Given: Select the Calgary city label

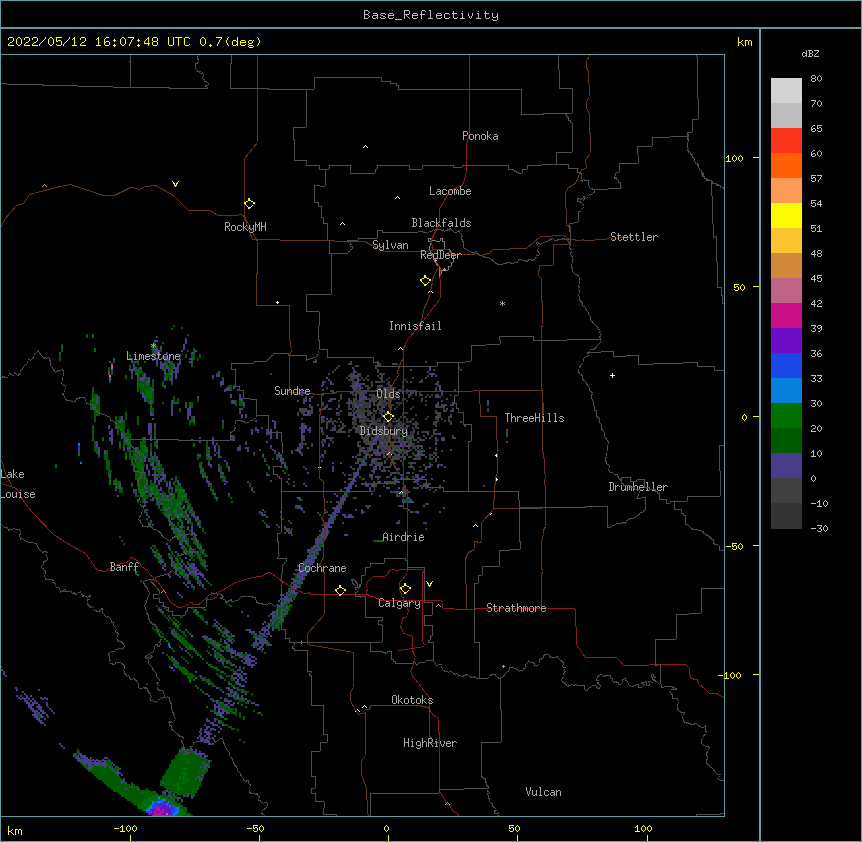Looking at the screenshot, I should [x=399, y=603].
